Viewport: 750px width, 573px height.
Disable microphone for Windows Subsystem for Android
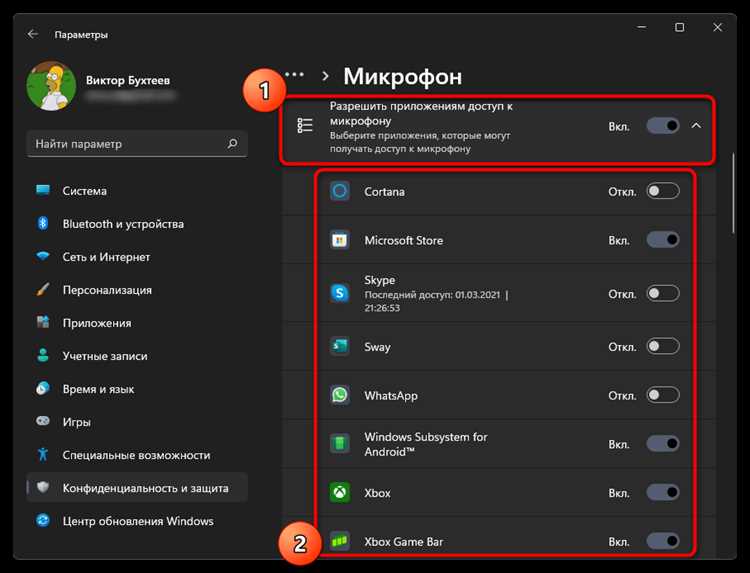point(662,444)
